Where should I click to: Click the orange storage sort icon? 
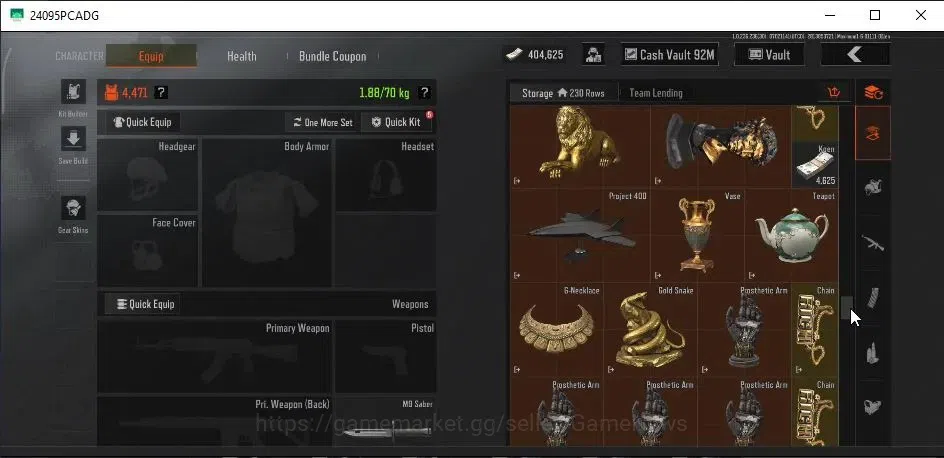pos(834,93)
